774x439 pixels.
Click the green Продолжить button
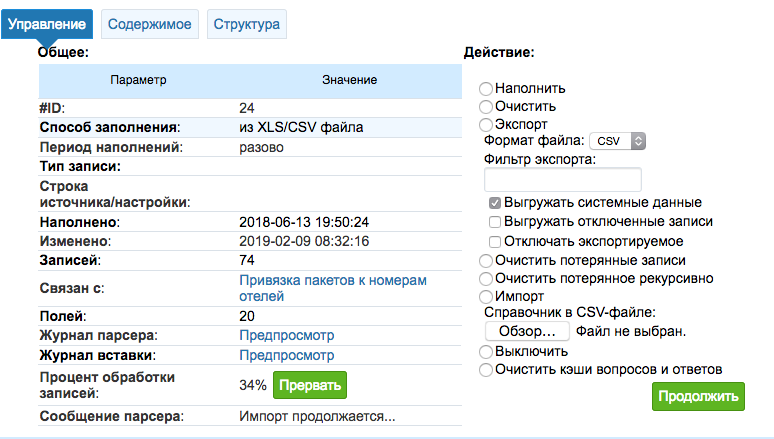[x=698, y=397]
